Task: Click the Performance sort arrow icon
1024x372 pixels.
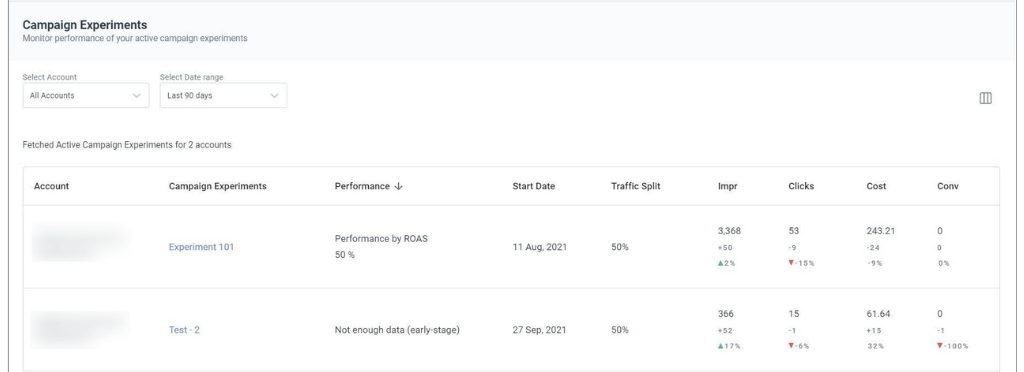Action: tap(398, 187)
